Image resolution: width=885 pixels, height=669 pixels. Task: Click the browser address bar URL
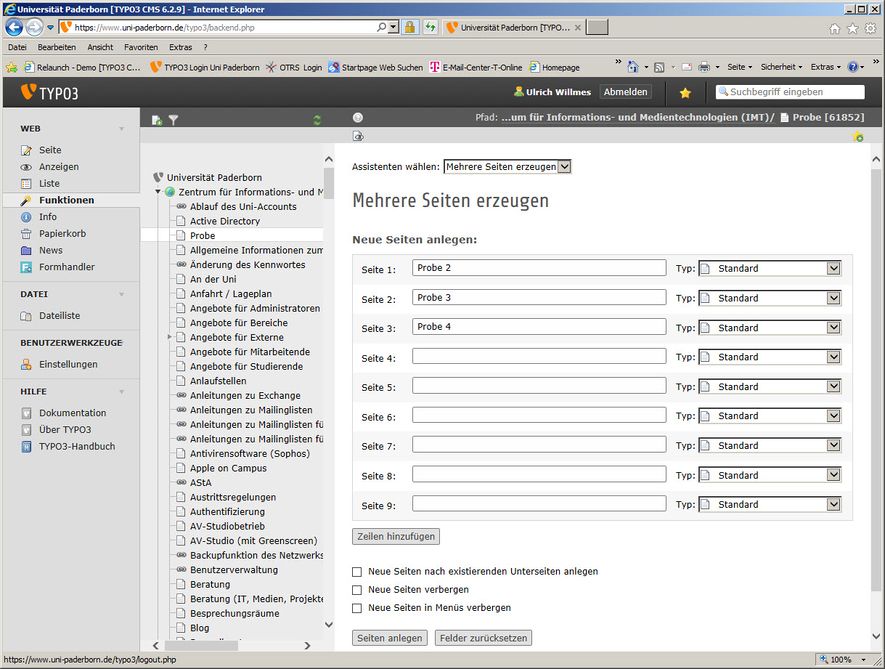[x=165, y=27]
